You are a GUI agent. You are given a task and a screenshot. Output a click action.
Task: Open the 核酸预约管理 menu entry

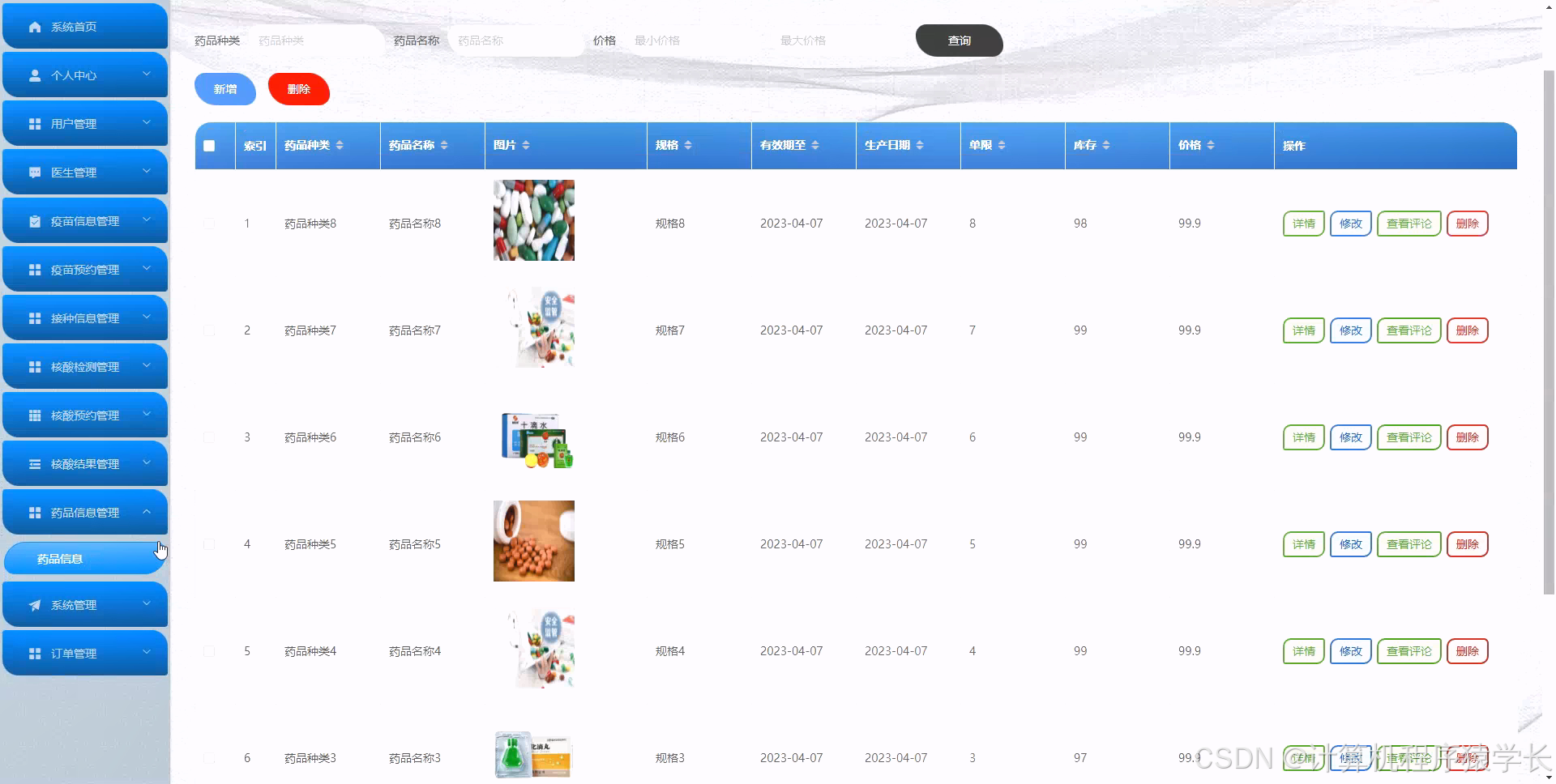pyautogui.click(x=85, y=415)
